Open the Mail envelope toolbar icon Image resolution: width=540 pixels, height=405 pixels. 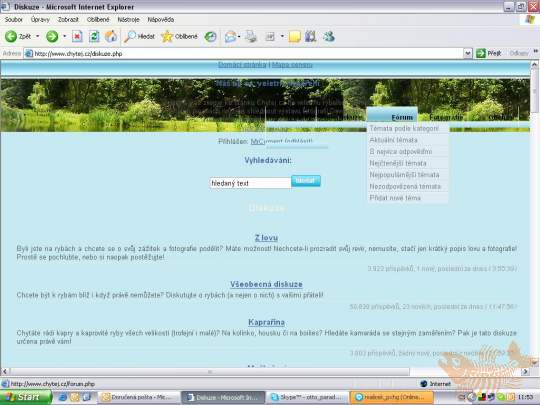(230, 36)
